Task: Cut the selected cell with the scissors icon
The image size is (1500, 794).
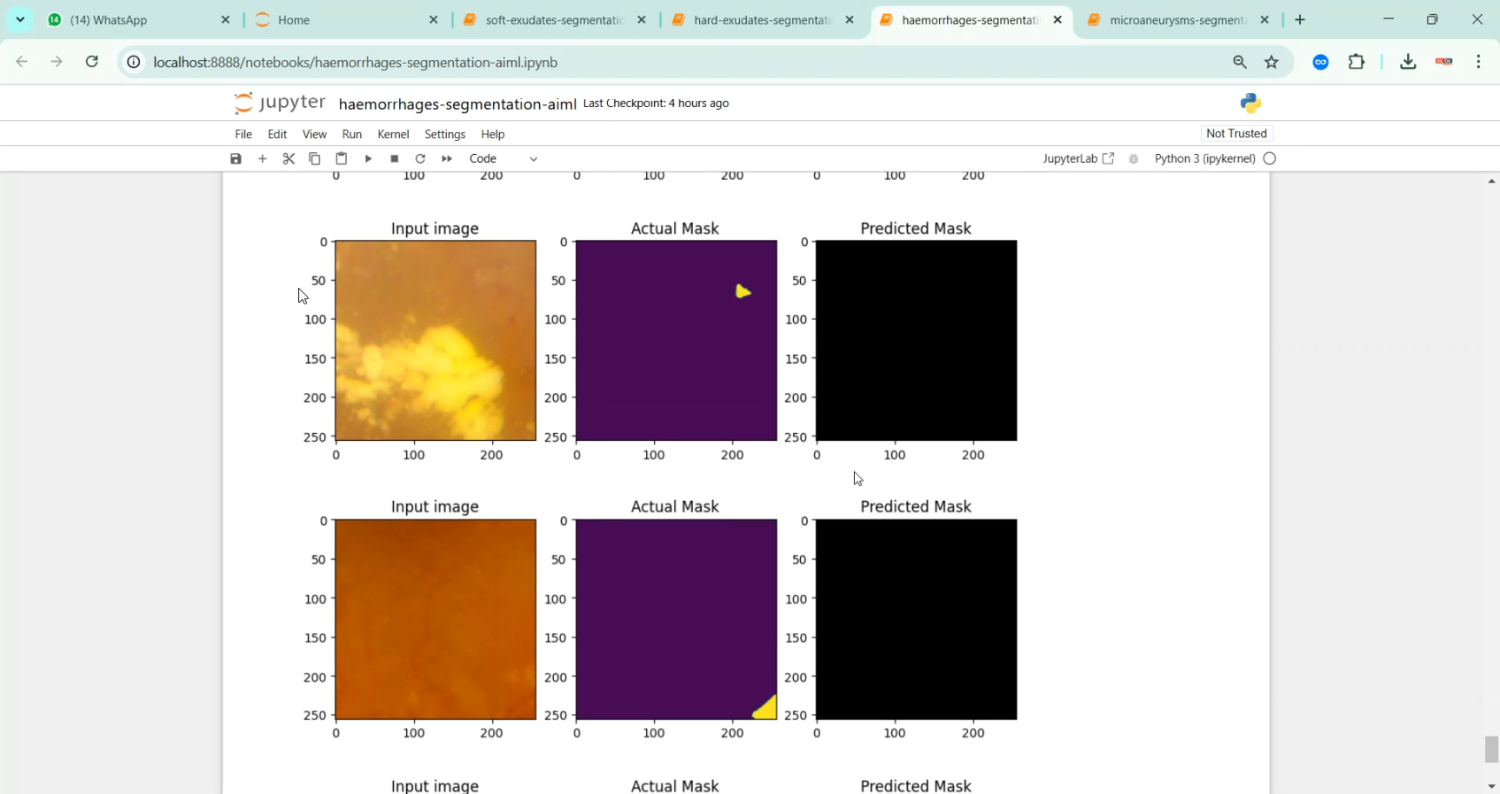Action: click(x=288, y=158)
